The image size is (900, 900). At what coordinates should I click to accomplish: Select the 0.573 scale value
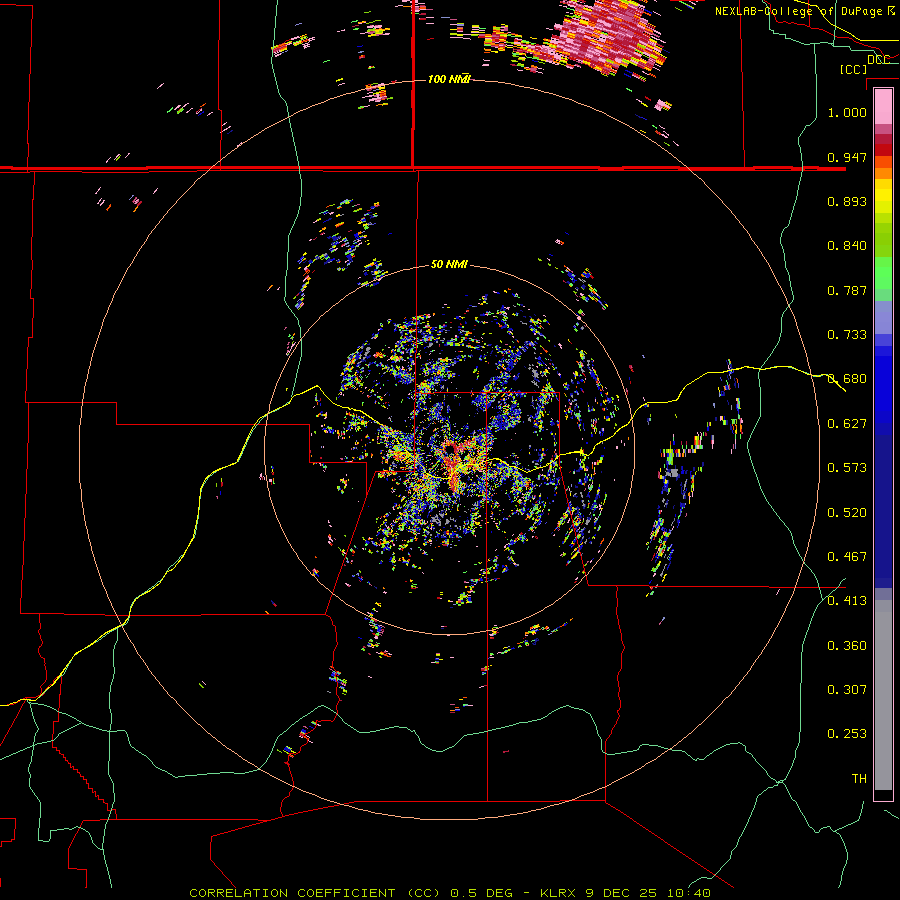pyautogui.click(x=847, y=468)
